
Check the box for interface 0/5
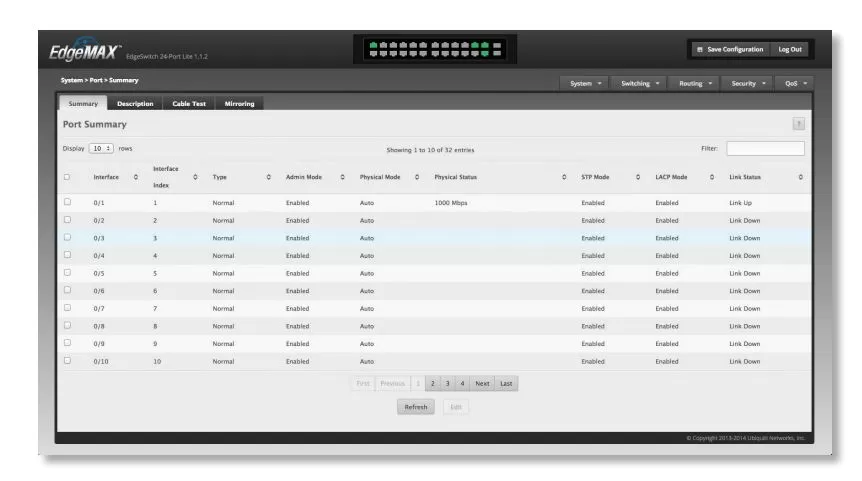coord(68,272)
